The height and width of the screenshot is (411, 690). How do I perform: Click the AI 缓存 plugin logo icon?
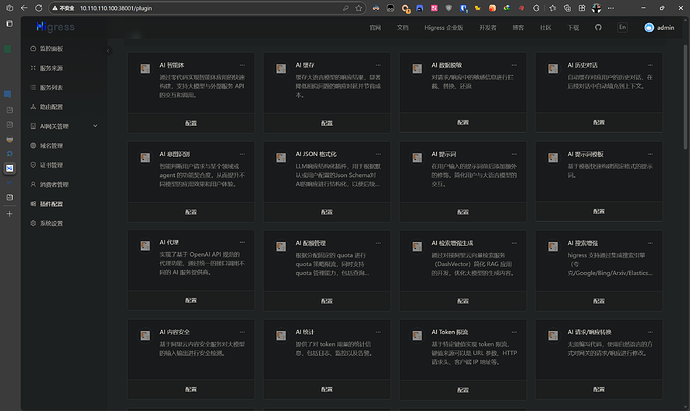click(281, 69)
